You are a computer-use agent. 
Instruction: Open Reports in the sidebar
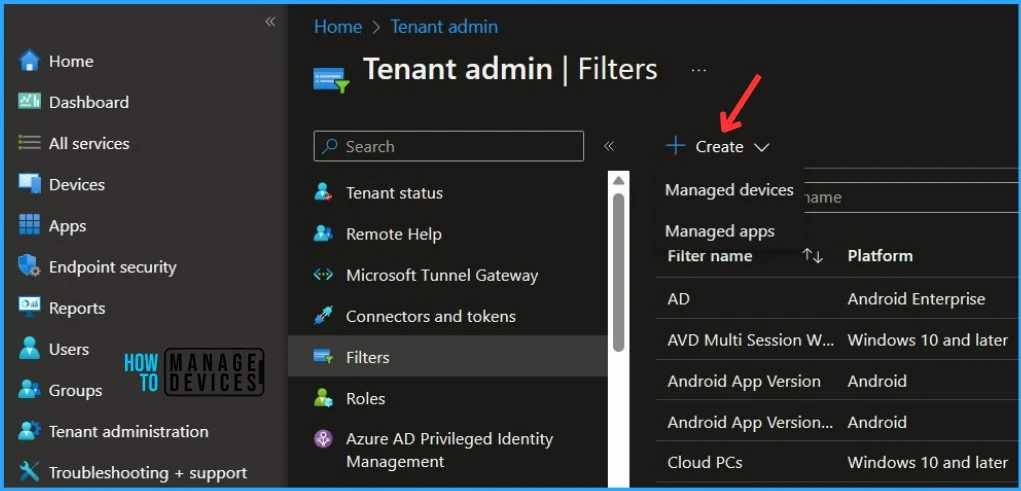pyautogui.click(x=77, y=308)
